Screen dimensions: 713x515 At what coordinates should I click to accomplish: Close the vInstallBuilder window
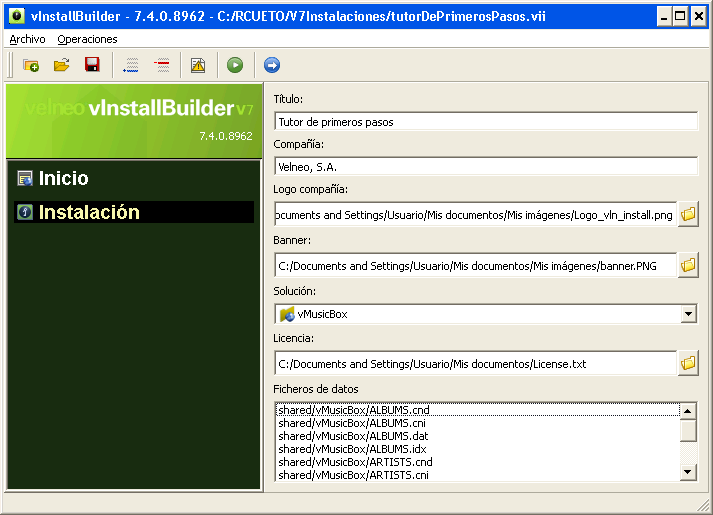(x=699, y=16)
